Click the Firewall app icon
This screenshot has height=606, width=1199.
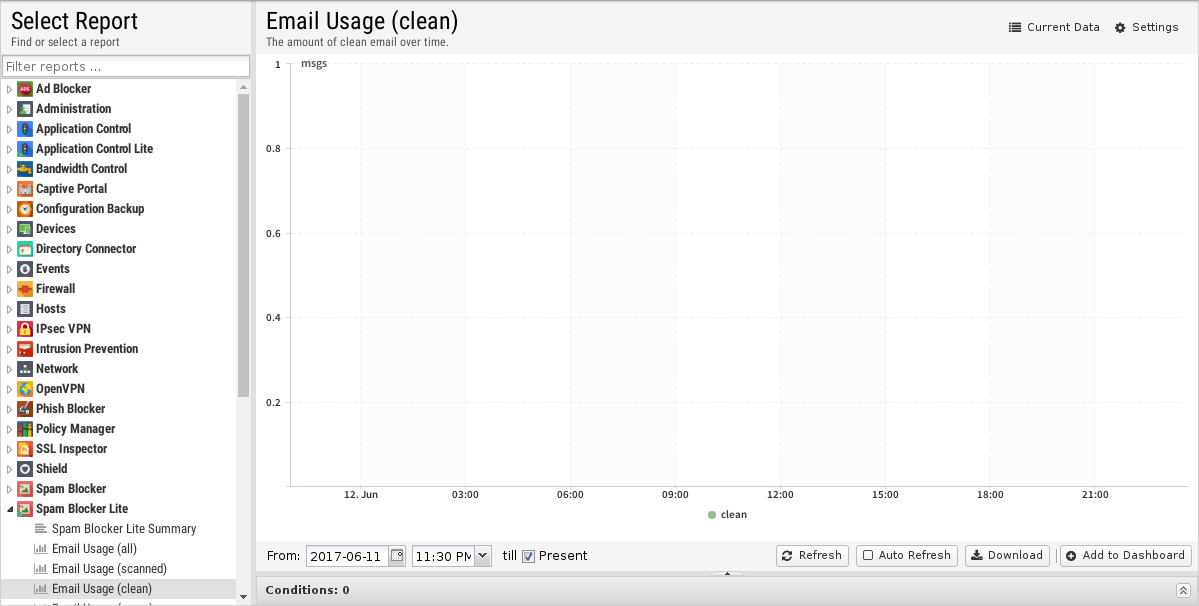click(25, 289)
